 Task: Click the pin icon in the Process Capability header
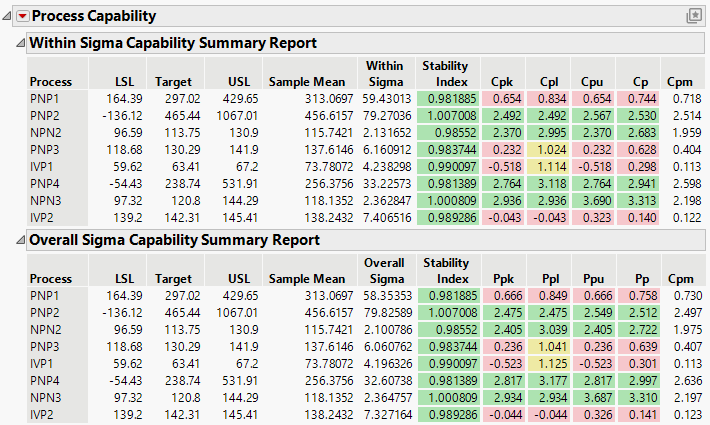point(695,16)
